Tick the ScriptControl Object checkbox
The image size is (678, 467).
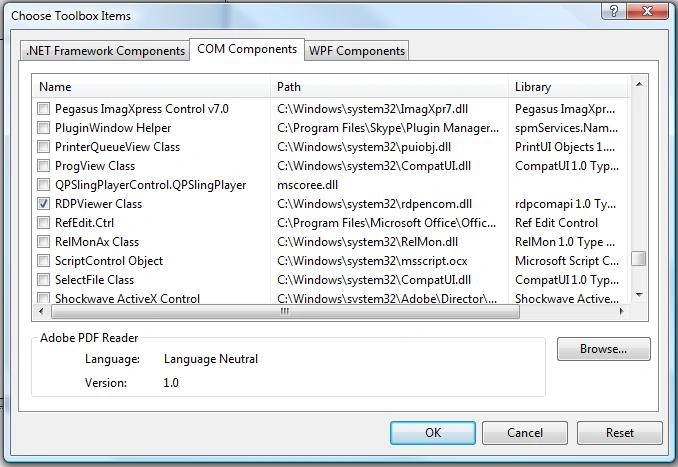[x=43, y=261]
